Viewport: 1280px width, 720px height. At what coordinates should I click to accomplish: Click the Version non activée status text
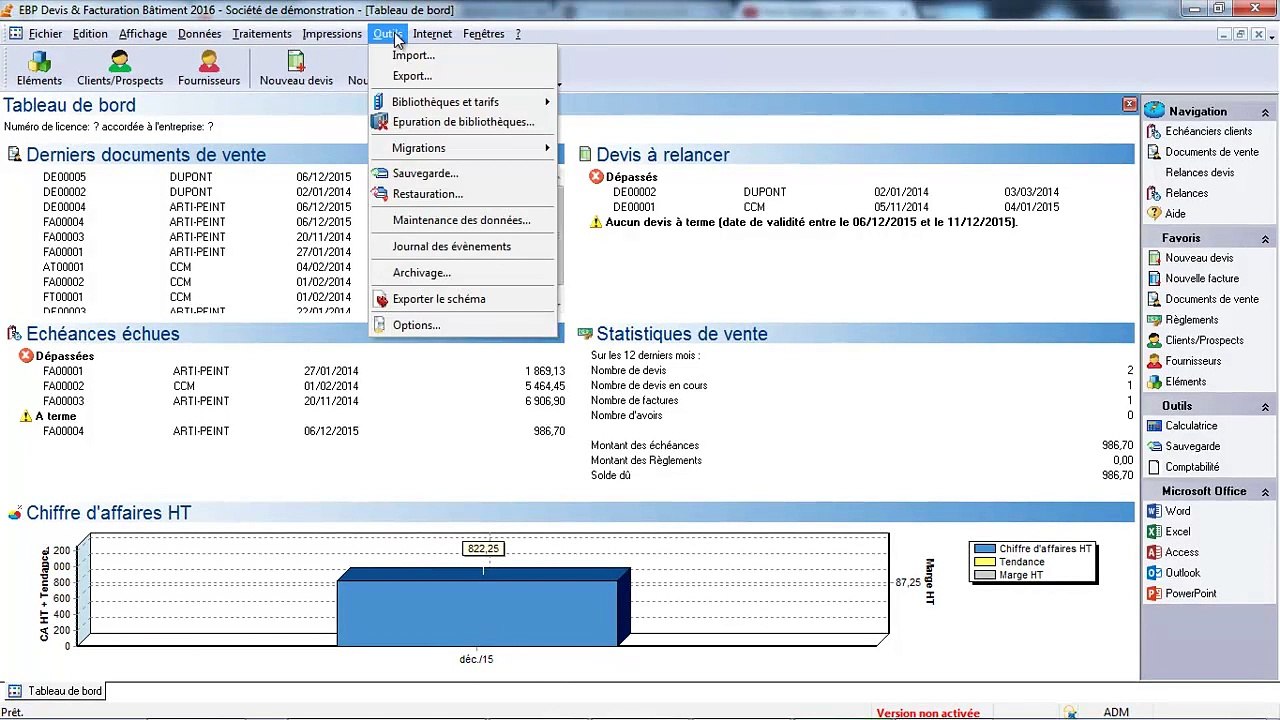click(x=928, y=713)
